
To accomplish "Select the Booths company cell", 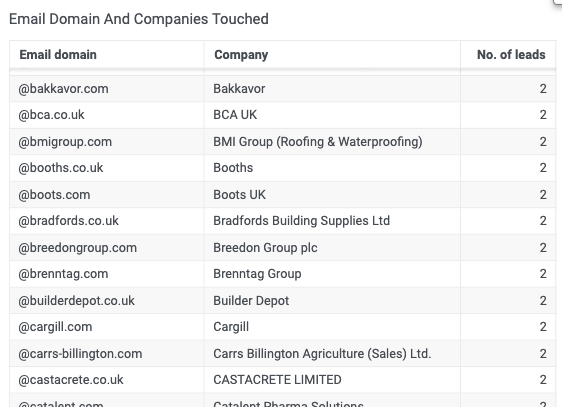I will [332, 168].
